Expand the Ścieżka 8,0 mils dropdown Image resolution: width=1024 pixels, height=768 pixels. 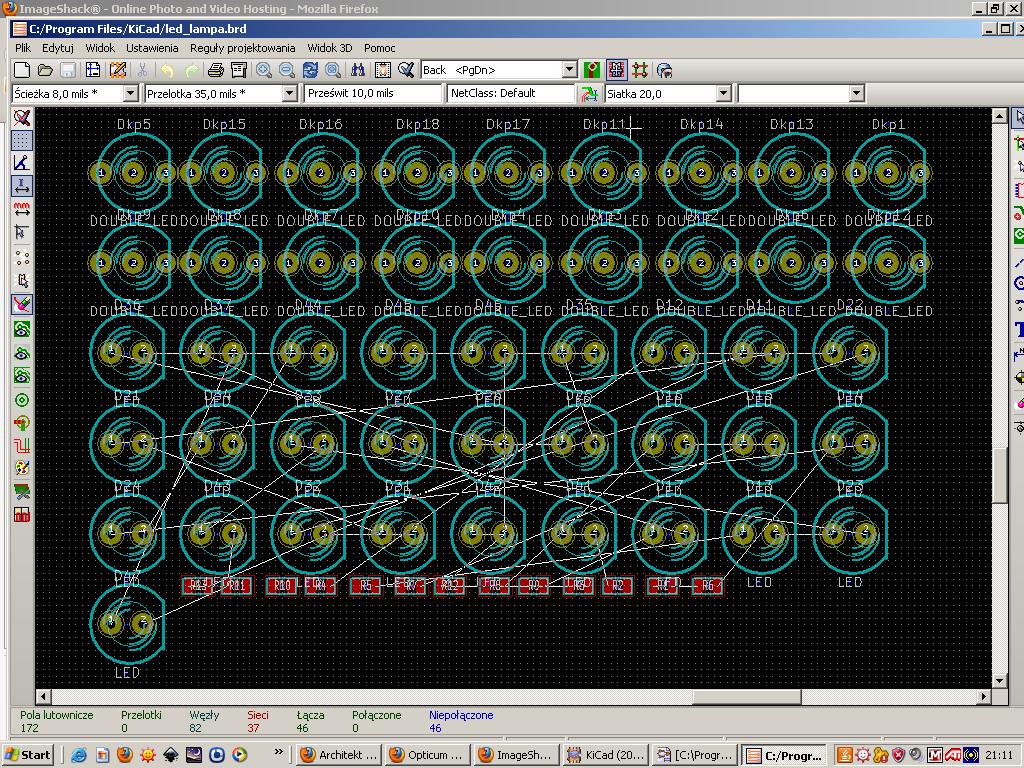click(x=130, y=93)
